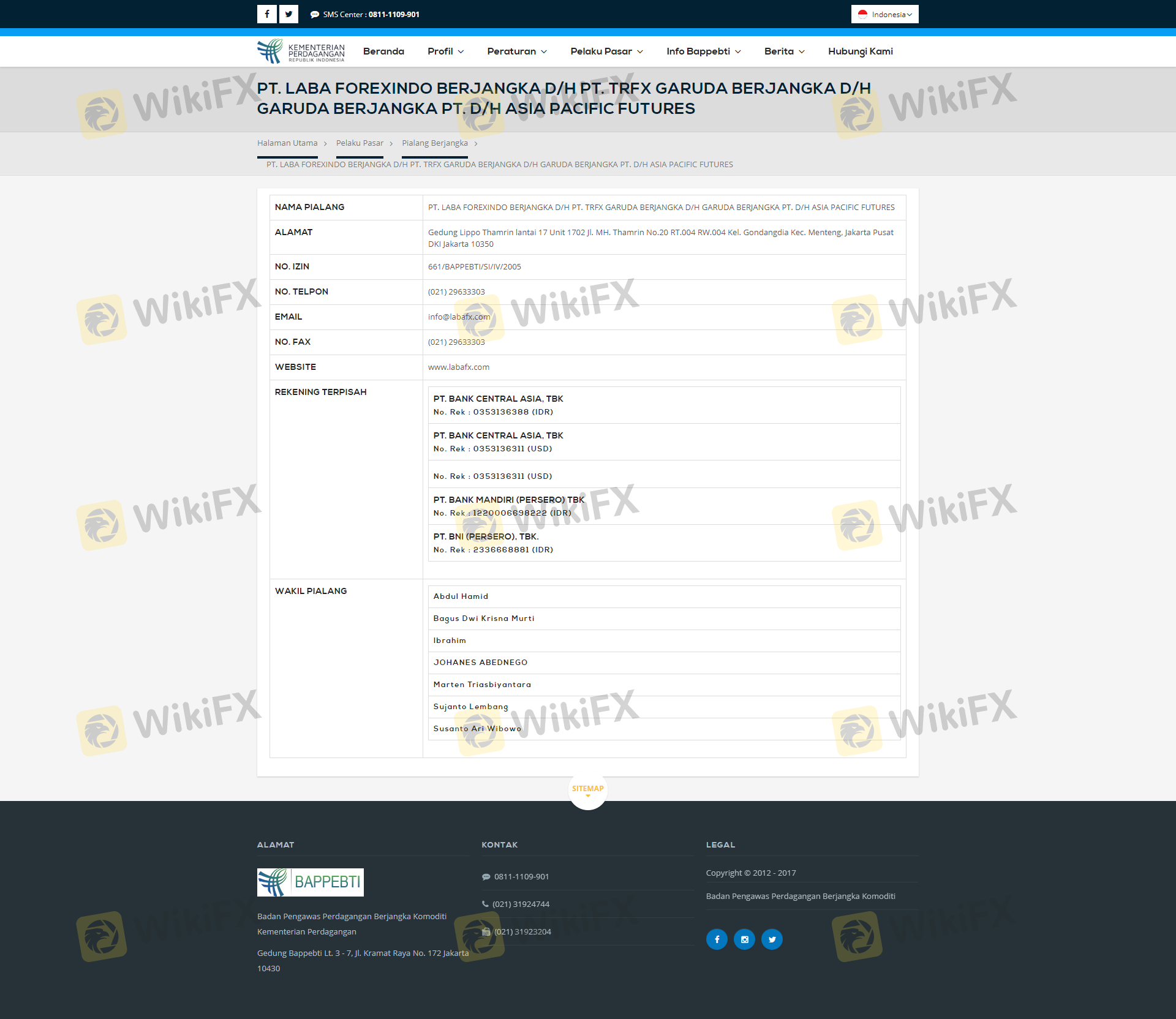Expand the Info Bappebti menu
The image size is (1176, 1019).
pyautogui.click(x=703, y=51)
